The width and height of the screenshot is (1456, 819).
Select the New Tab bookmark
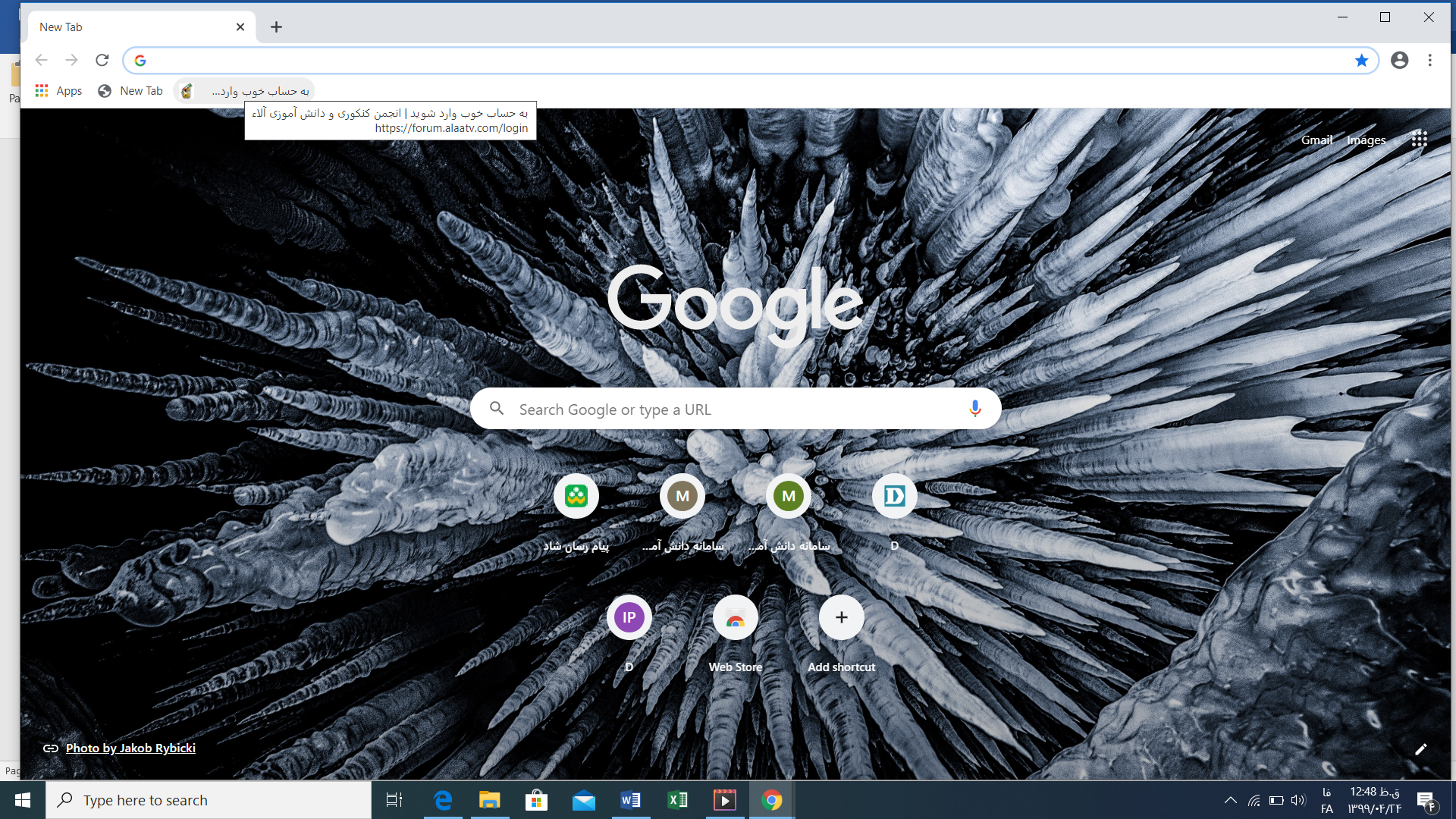(x=130, y=91)
